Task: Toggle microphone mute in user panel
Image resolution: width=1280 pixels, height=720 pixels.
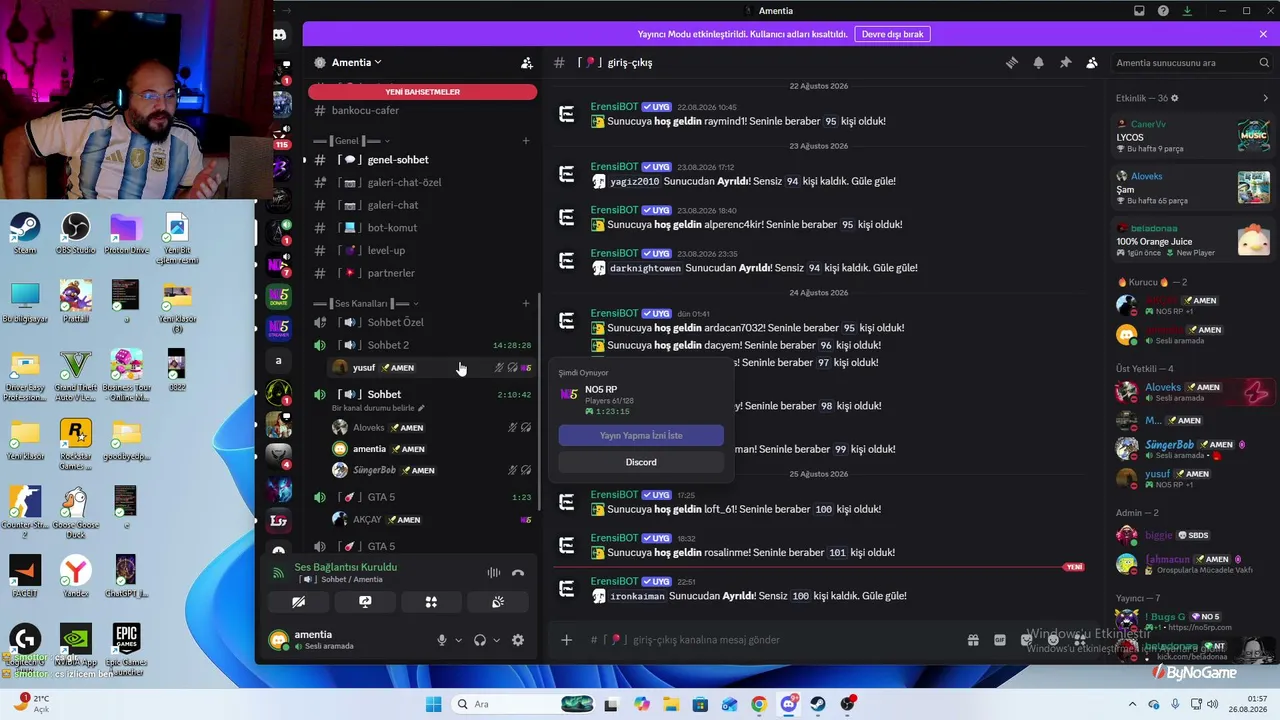Action: (x=442, y=640)
